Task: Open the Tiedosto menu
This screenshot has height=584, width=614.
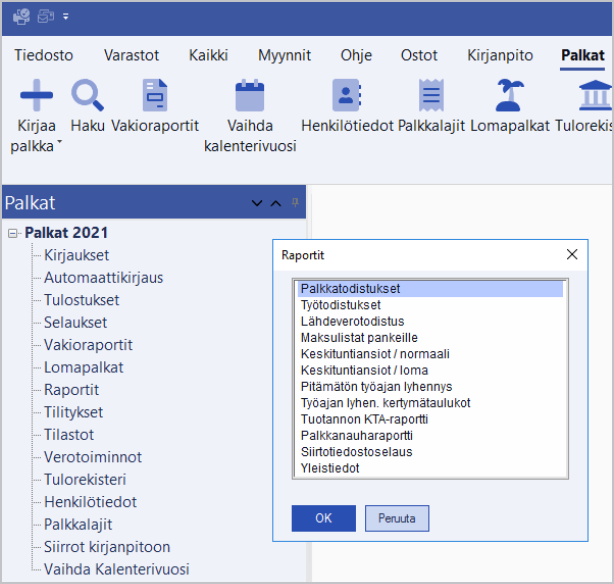Action: [44, 56]
